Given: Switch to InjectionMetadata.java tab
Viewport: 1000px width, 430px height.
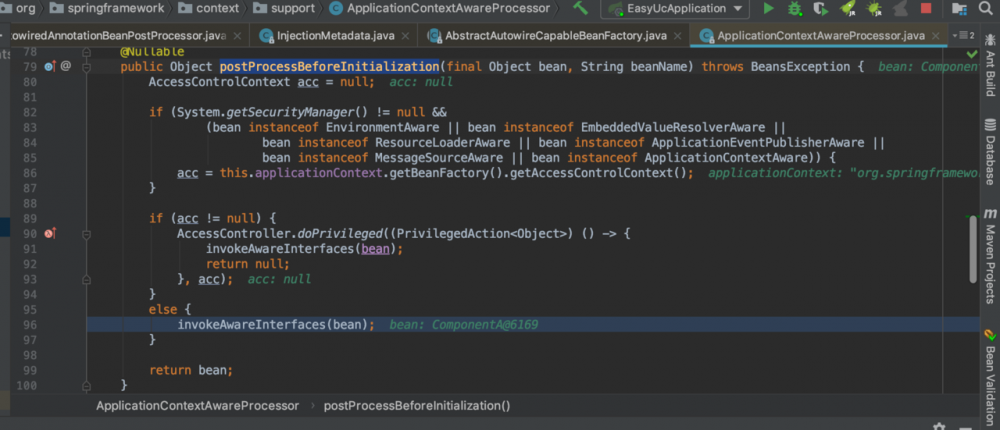Looking at the screenshot, I should 331,36.
